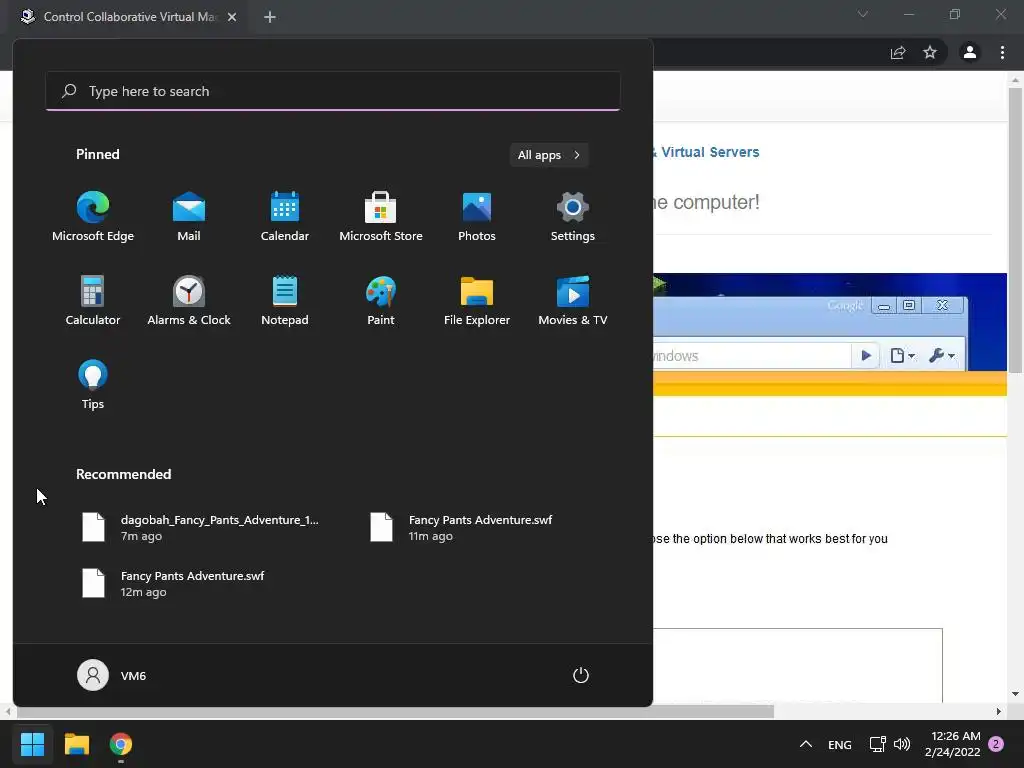Click the ENG language indicator
The height and width of the screenshot is (768, 1024).
coord(839,744)
